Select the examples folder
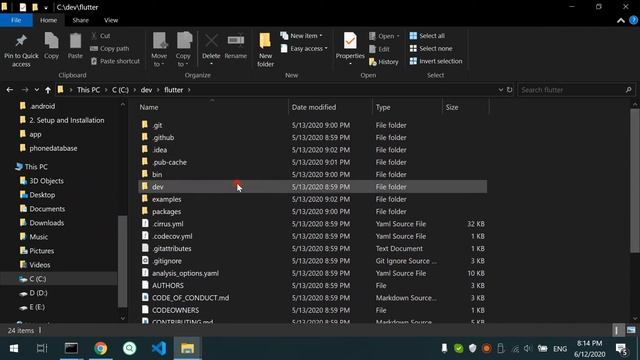Screen dimensions: 640x360 [x=312, y=199]
